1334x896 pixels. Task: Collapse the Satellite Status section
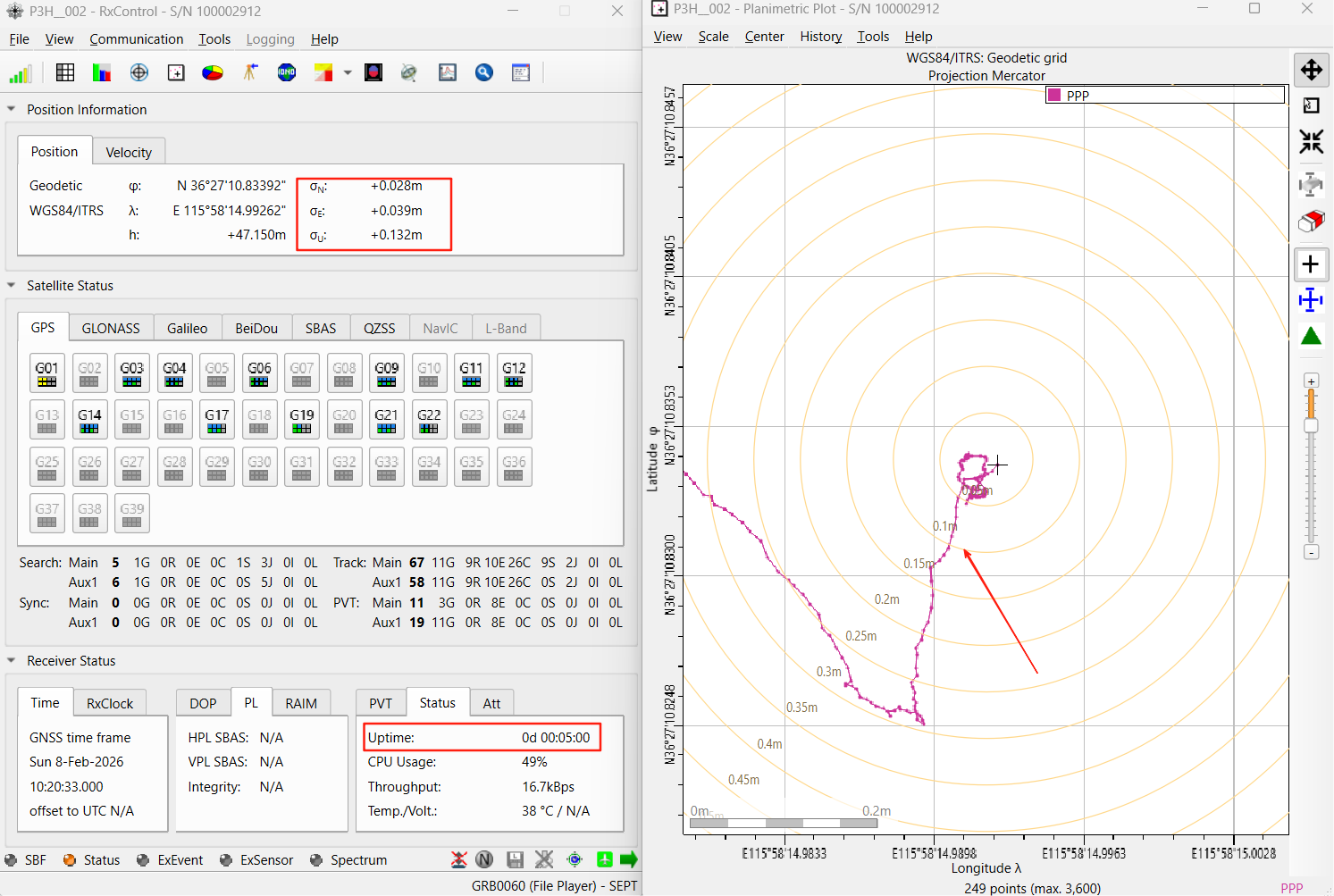pos(12,285)
